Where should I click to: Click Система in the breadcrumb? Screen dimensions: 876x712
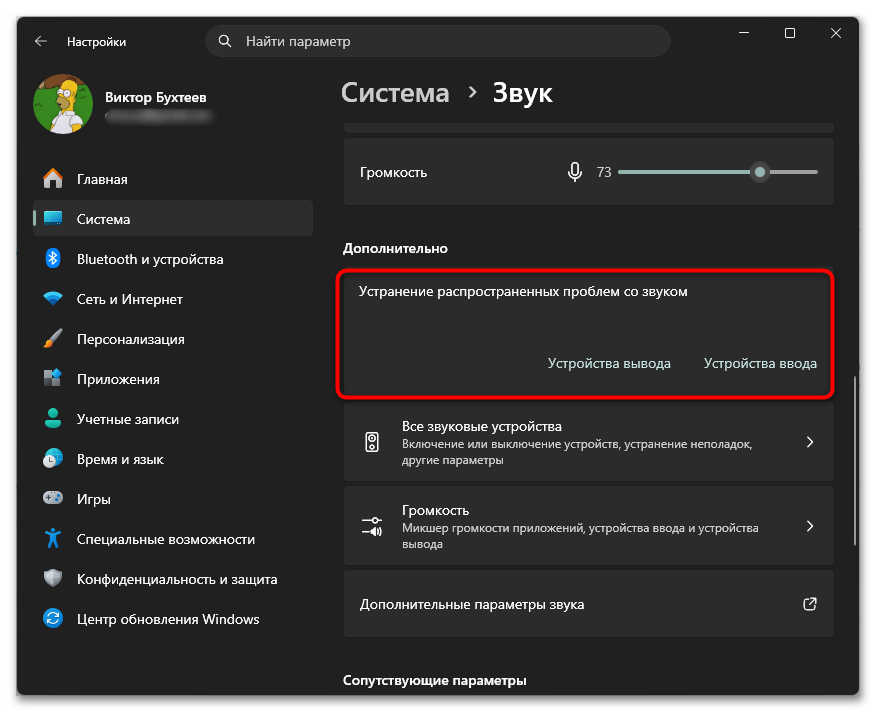395,93
